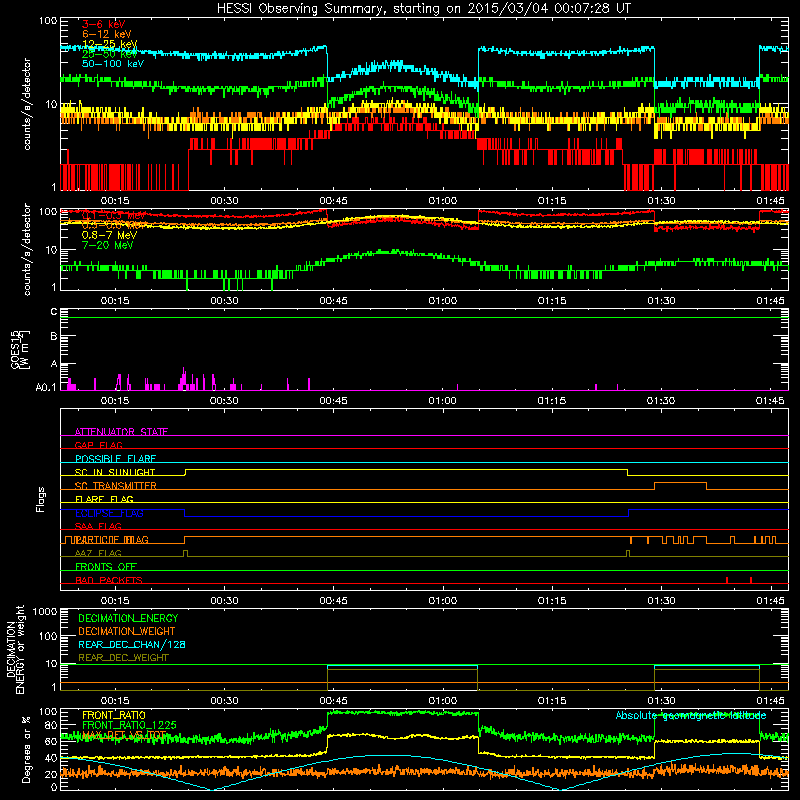Click the SC_IN_SUNLIGHT label
The height and width of the screenshot is (800, 800).
click(115, 472)
